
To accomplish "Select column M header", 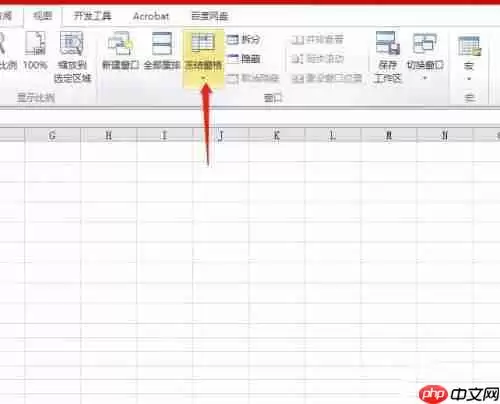I will coord(389,135).
